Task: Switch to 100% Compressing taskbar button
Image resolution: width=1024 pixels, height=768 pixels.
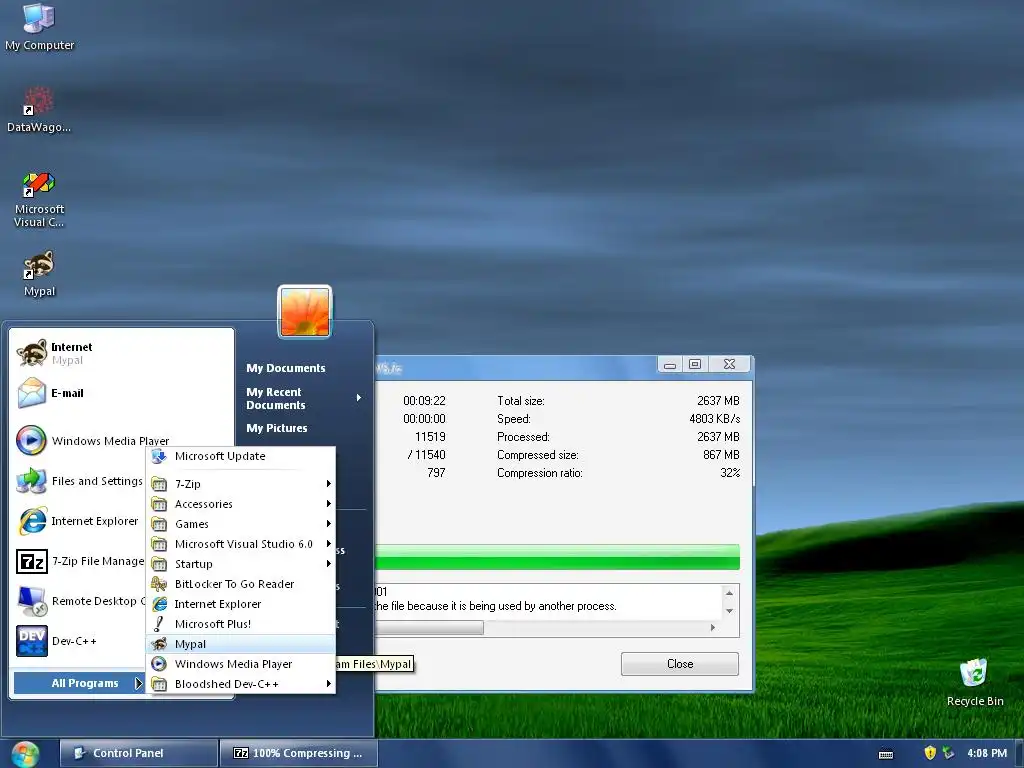Action: pyautogui.click(x=298, y=753)
